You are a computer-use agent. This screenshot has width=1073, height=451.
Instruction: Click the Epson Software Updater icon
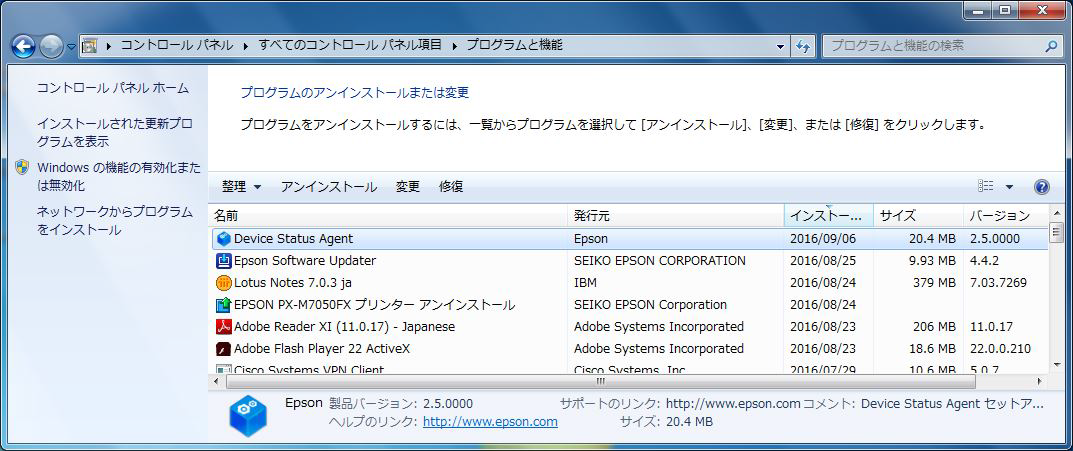(x=224, y=261)
